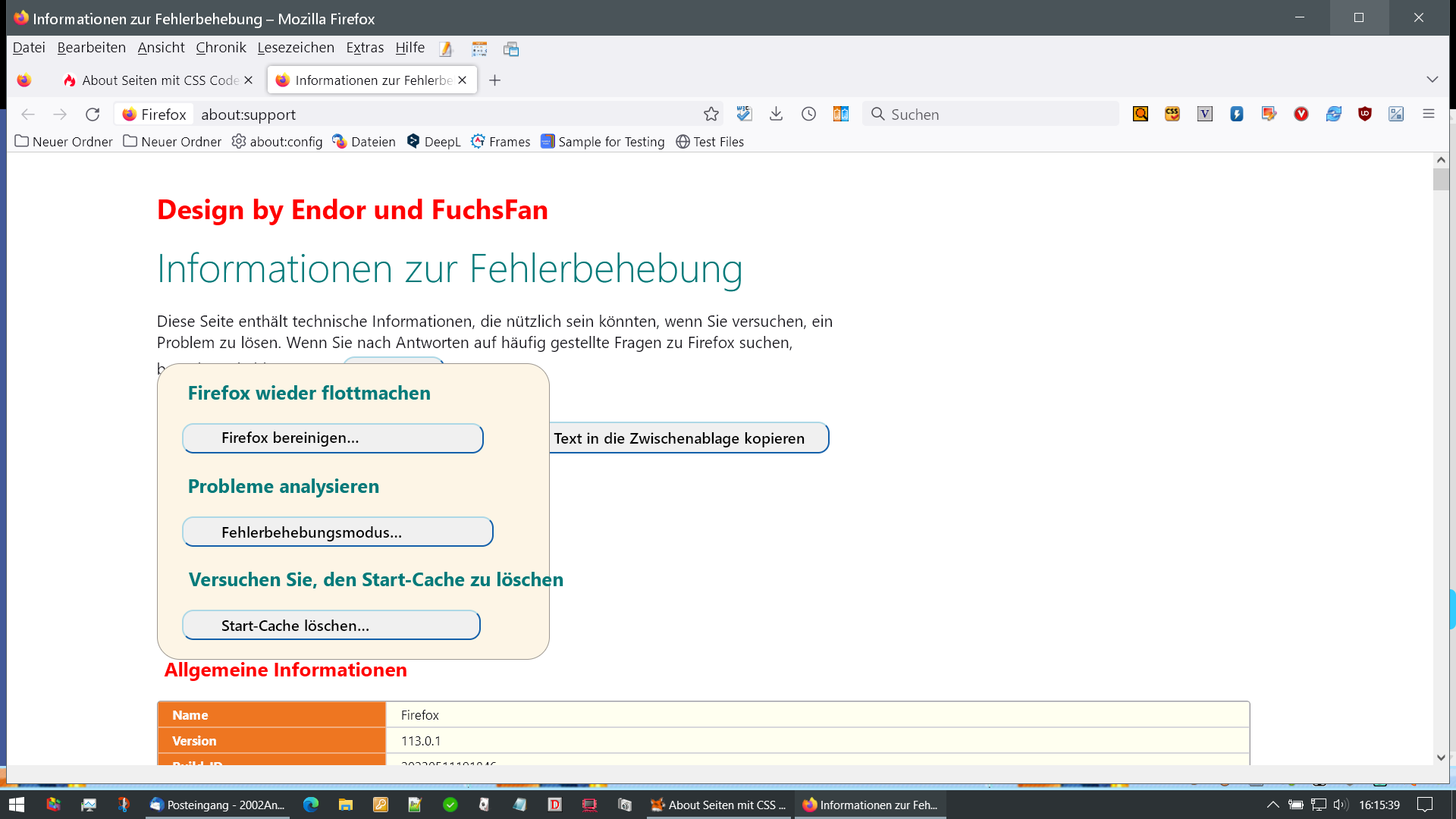Expand the list all tabs chevron

pos(1432,80)
